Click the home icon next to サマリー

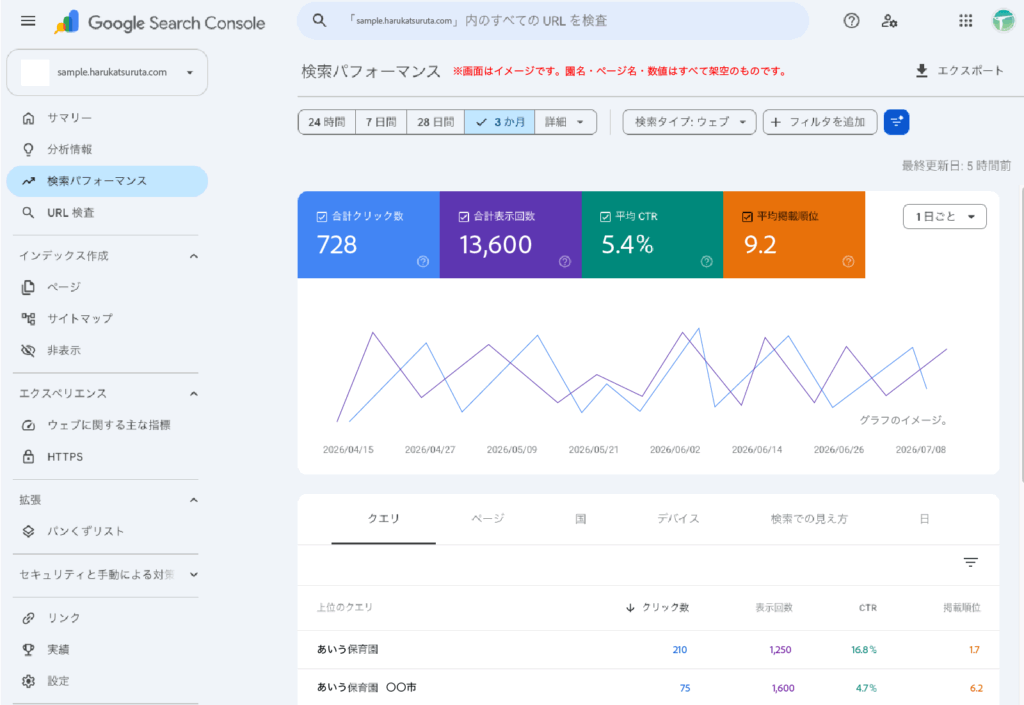coord(28,118)
